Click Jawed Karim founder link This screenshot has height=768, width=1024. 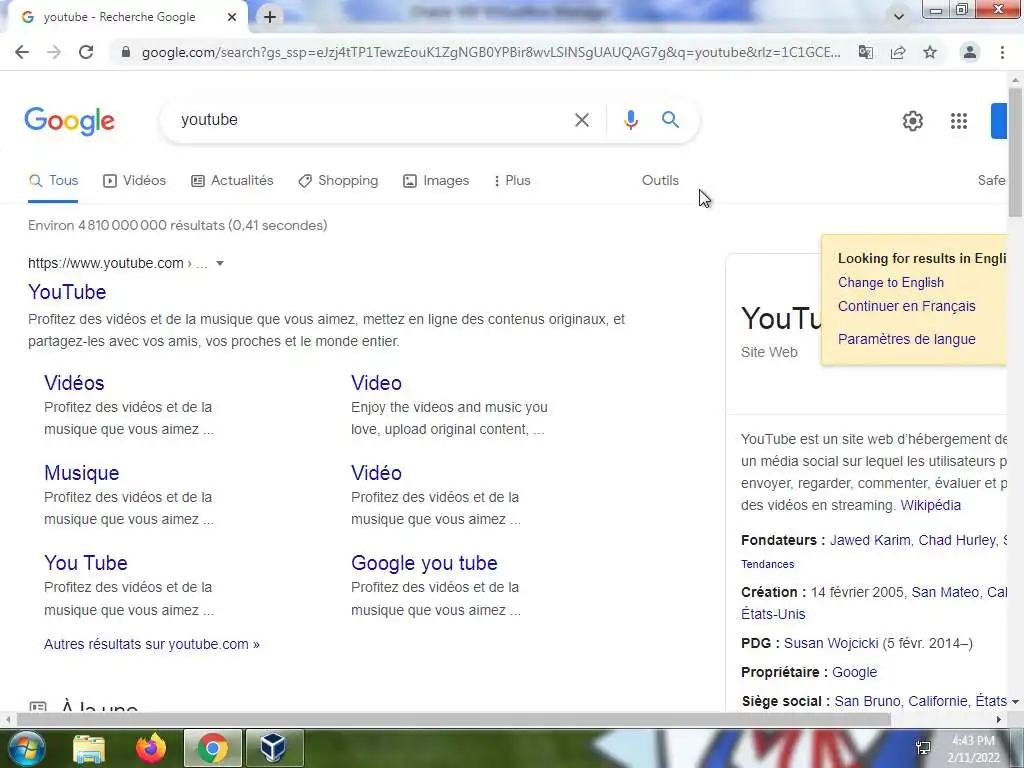click(x=870, y=540)
